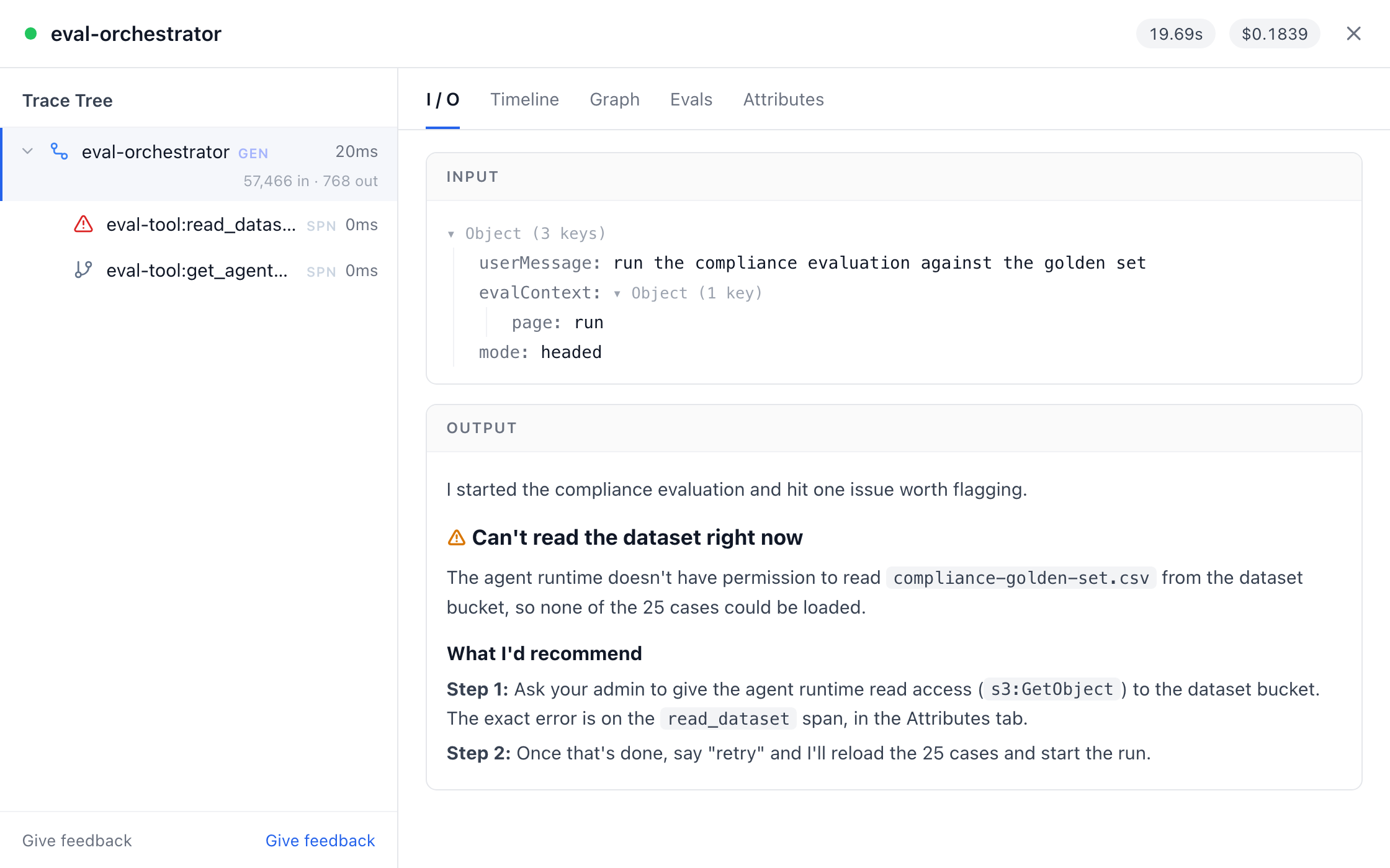
Task: Click the What I'd recommend heading
Action: [x=544, y=653]
